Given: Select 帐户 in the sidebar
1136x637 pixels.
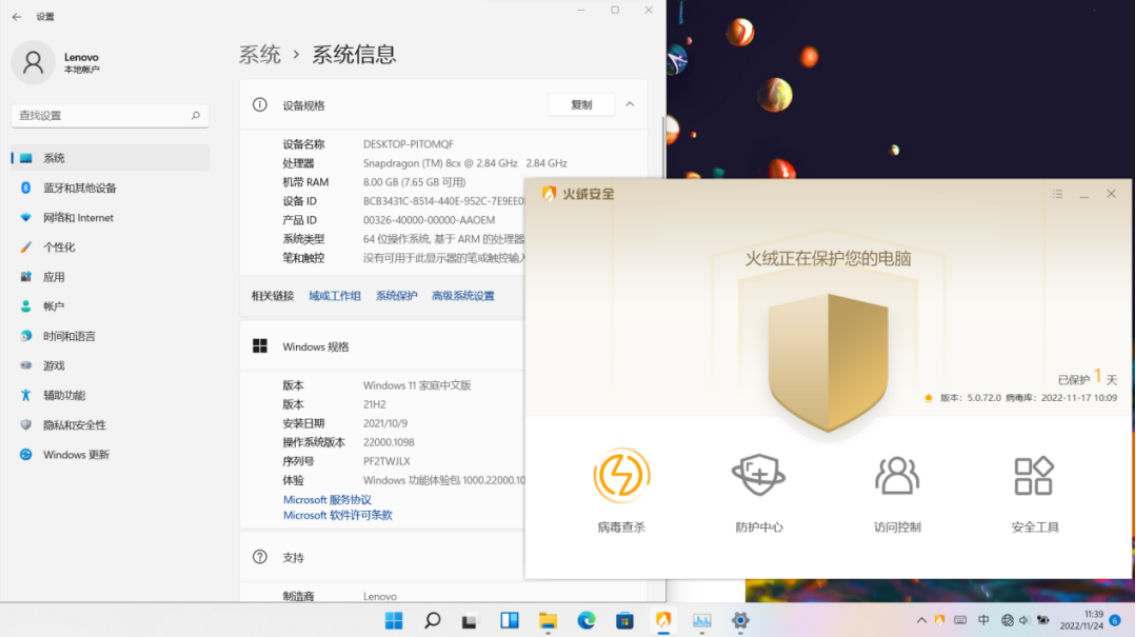Looking at the screenshot, I should pyautogui.click(x=110, y=307).
